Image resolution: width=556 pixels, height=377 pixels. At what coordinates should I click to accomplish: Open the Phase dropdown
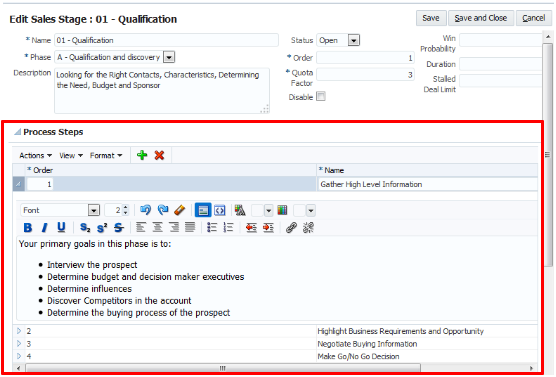(169, 57)
